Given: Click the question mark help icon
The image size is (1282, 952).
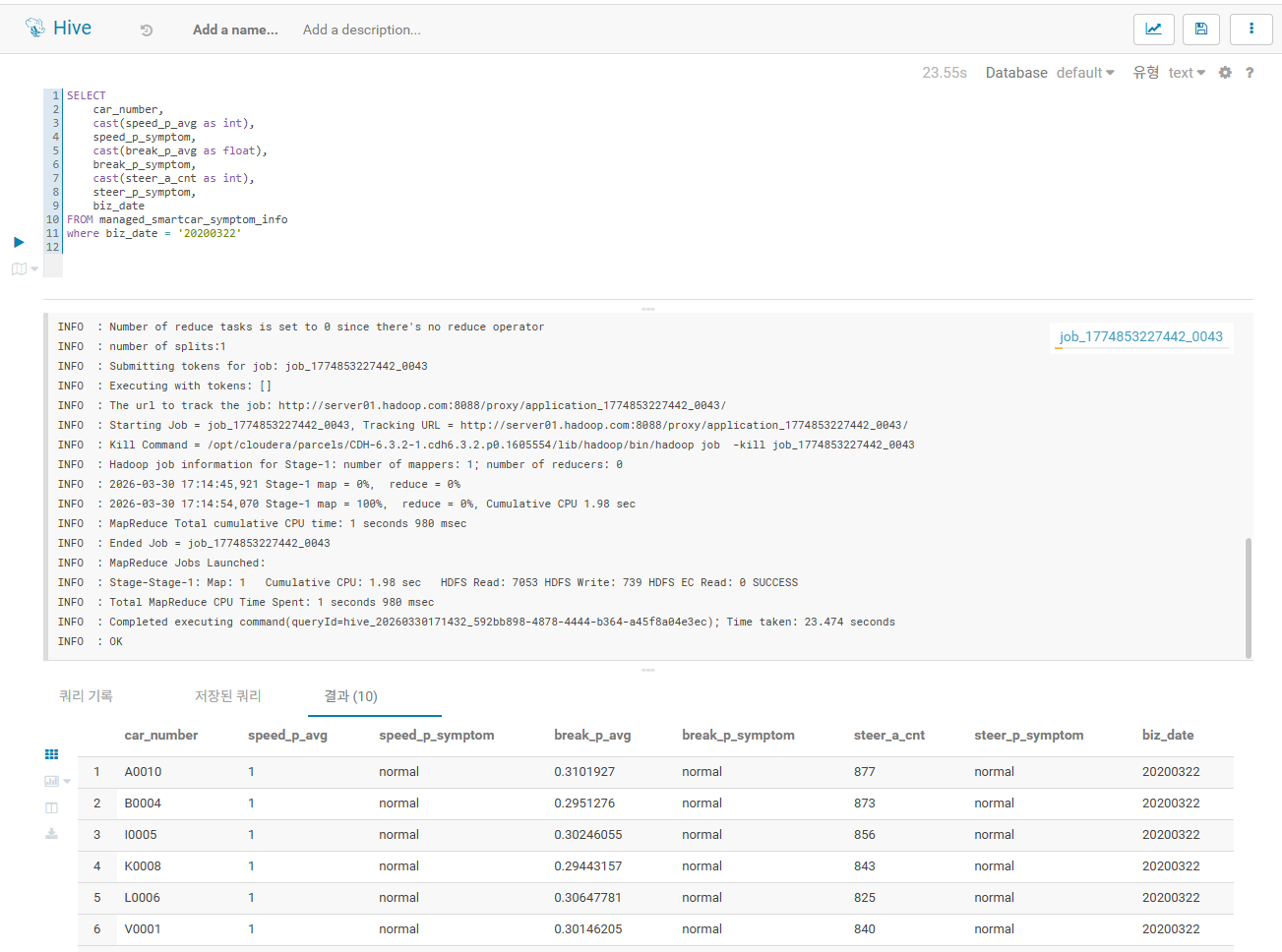Looking at the screenshot, I should coord(1250,73).
